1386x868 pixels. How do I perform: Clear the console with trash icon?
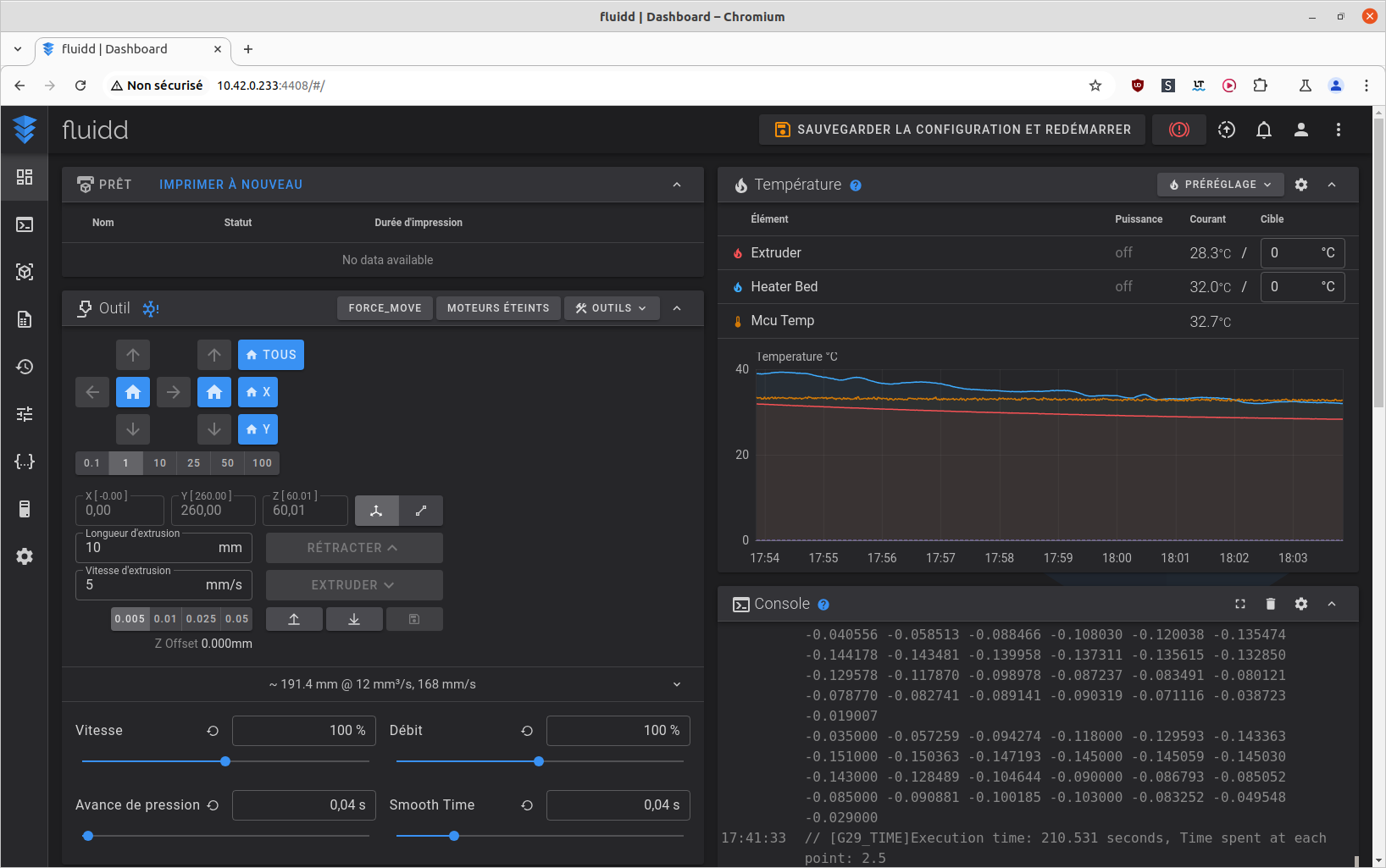click(x=1270, y=604)
